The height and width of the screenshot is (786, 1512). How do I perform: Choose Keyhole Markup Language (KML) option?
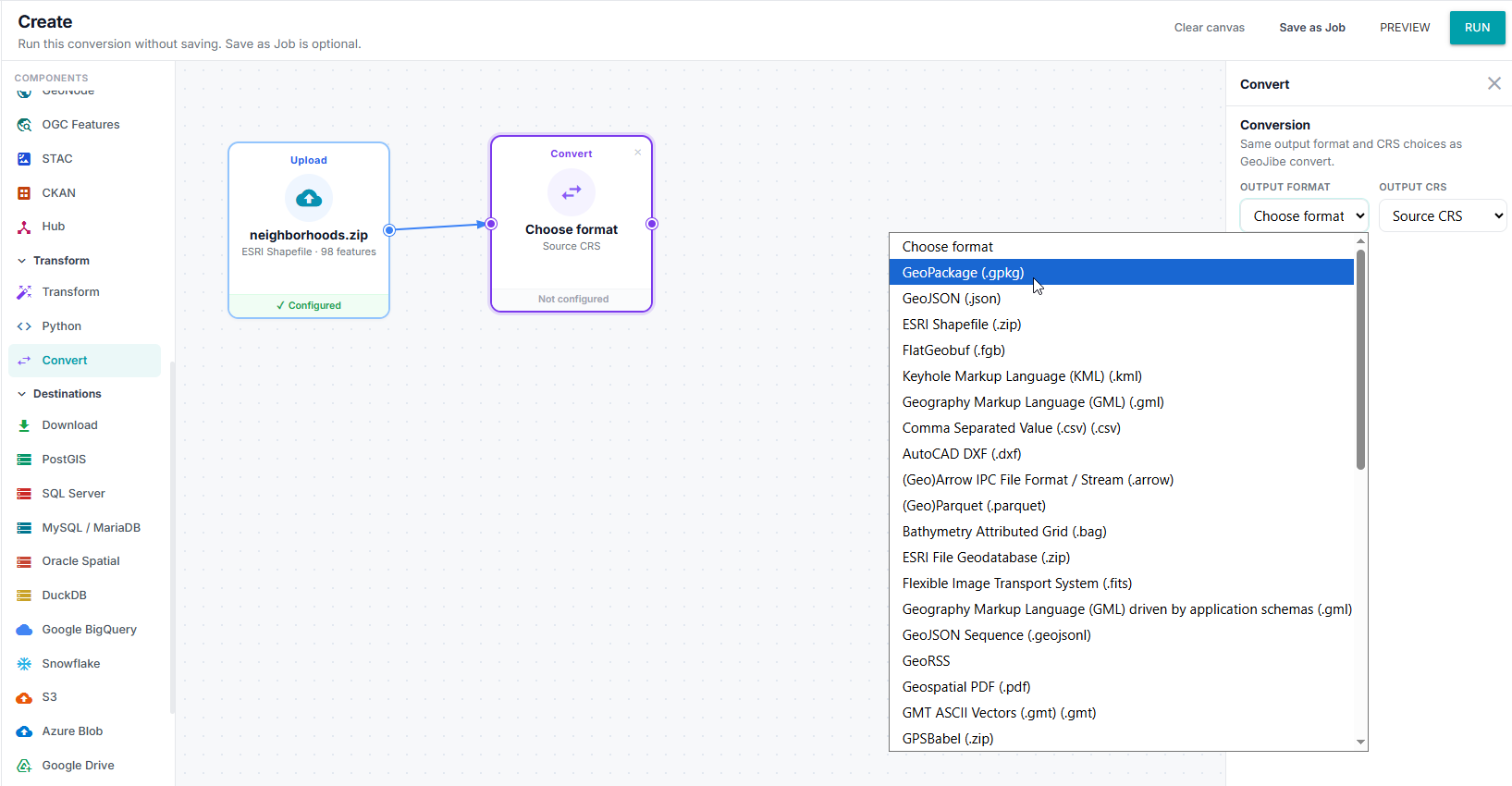(1121, 376)
